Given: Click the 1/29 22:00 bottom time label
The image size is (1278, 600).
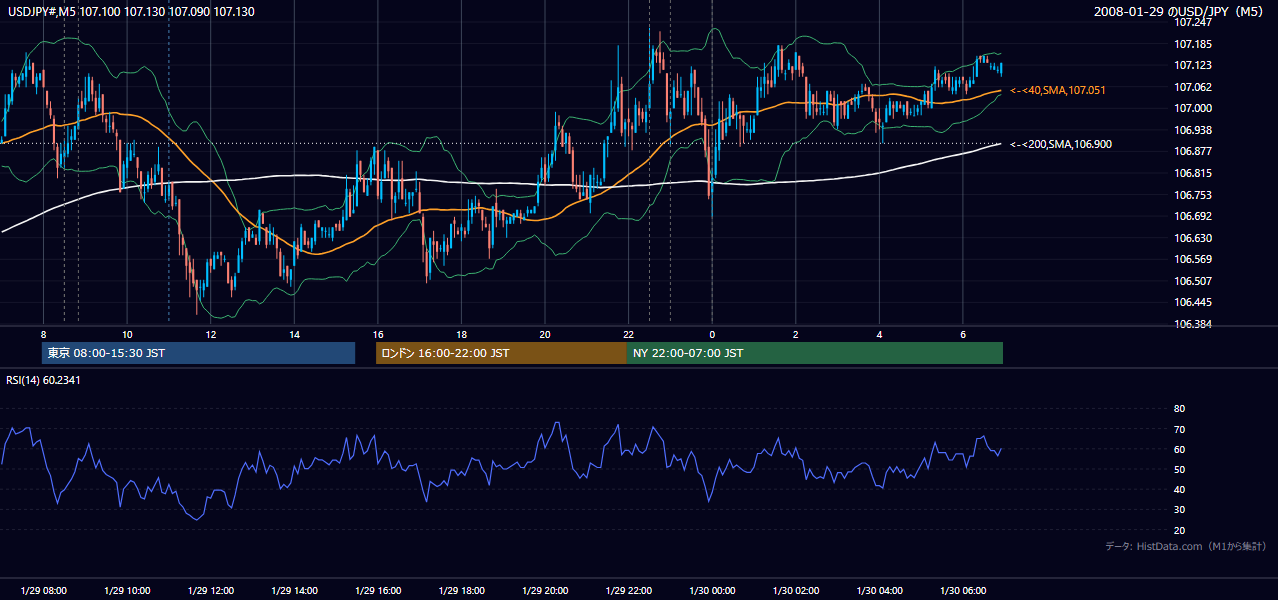Looking at the screenshot, I should tap(628, 591).
